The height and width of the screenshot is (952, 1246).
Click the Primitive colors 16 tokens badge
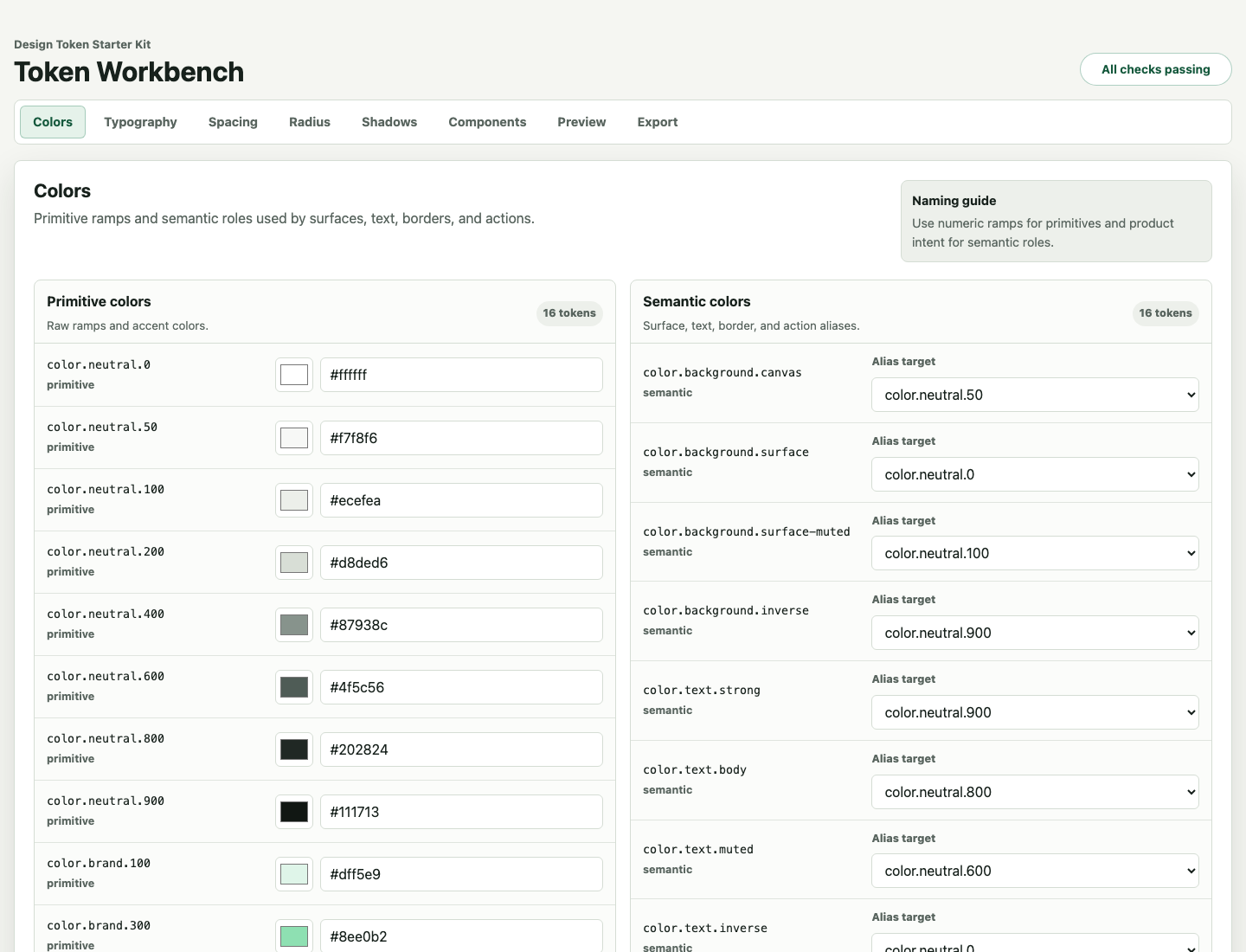(569, 313)
